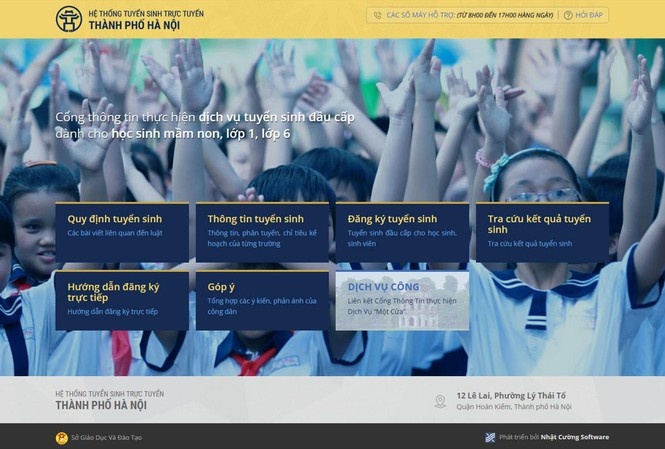665x449 pixels.
Task: Click the Sở Giáo Dục Và Đào Tạo emblem
Action: click(x=62, y=437)
